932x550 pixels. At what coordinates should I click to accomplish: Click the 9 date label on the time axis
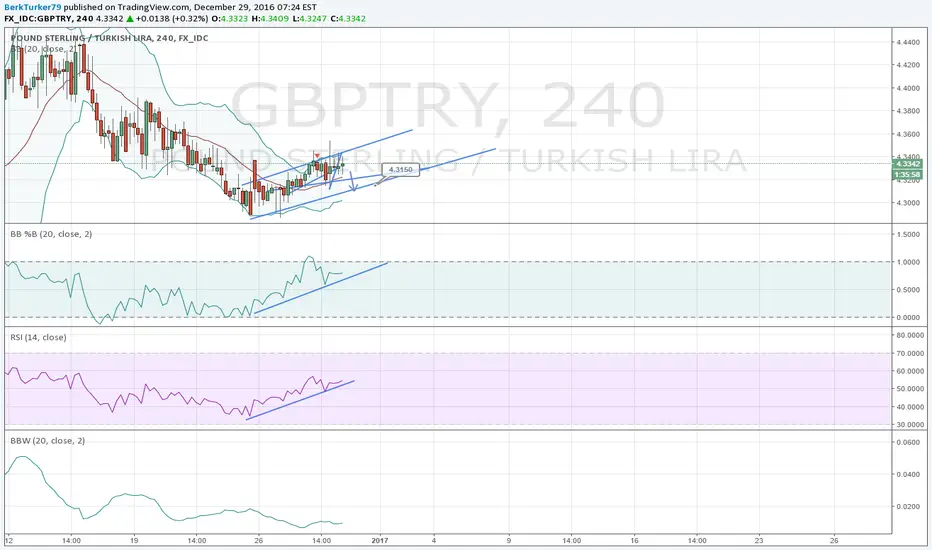[509, 540]
